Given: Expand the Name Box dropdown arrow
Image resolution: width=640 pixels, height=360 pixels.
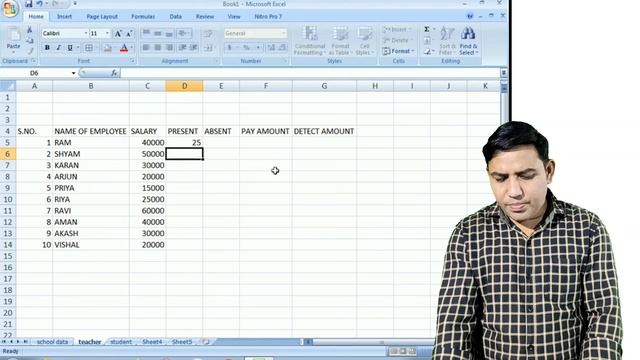Looking at the screenshot, I should tap(73, 73).
